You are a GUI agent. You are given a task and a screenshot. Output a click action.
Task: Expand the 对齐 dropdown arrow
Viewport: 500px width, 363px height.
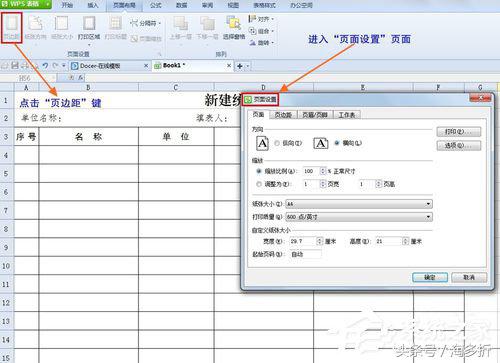pos(272,19)
